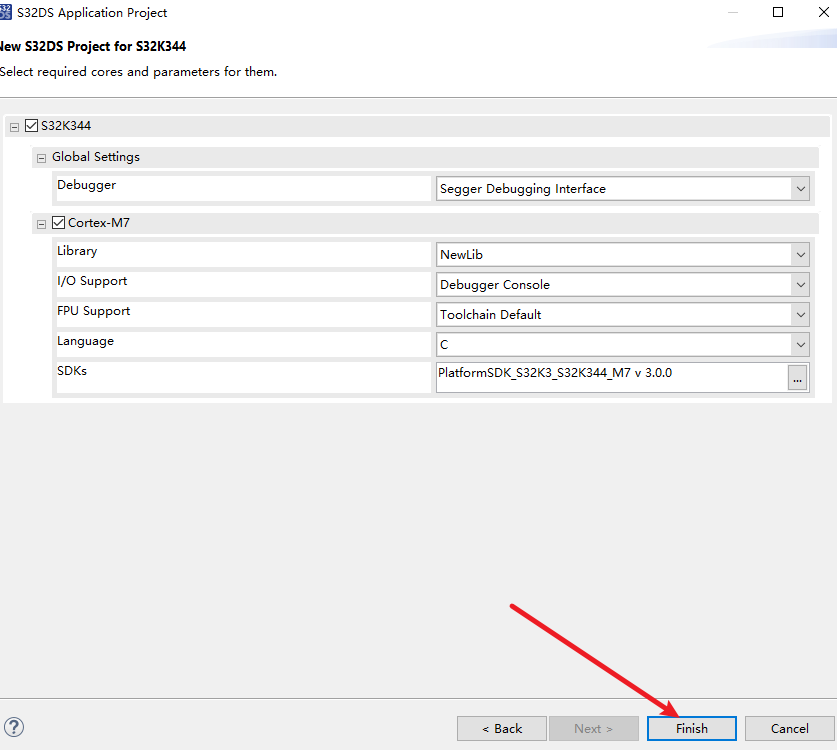Collapse the S32K344 tree node
837x750 pixels.
pyautogui.click(x=14, y=127)
